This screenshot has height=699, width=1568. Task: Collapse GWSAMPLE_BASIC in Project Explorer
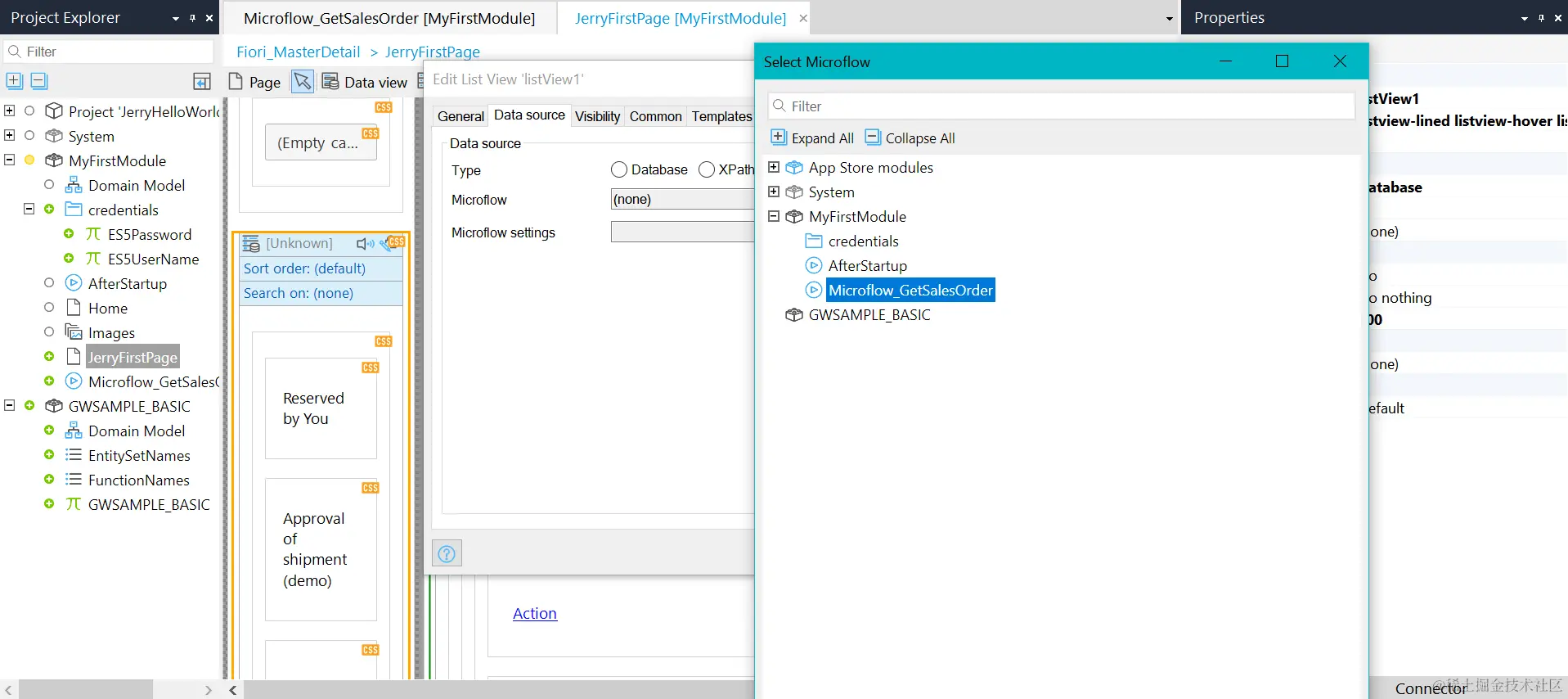pos(10,405)
